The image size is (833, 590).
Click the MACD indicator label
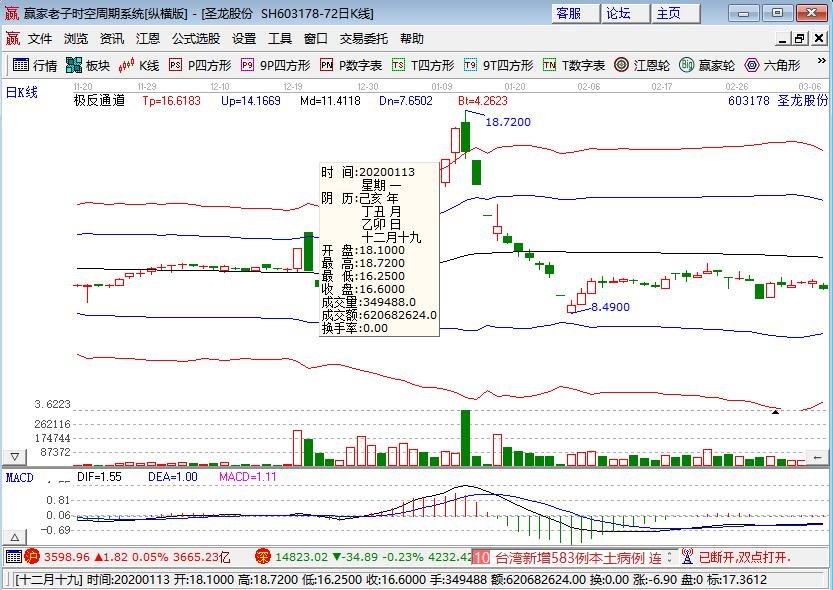pyautogui.click(x=20, y=477)
